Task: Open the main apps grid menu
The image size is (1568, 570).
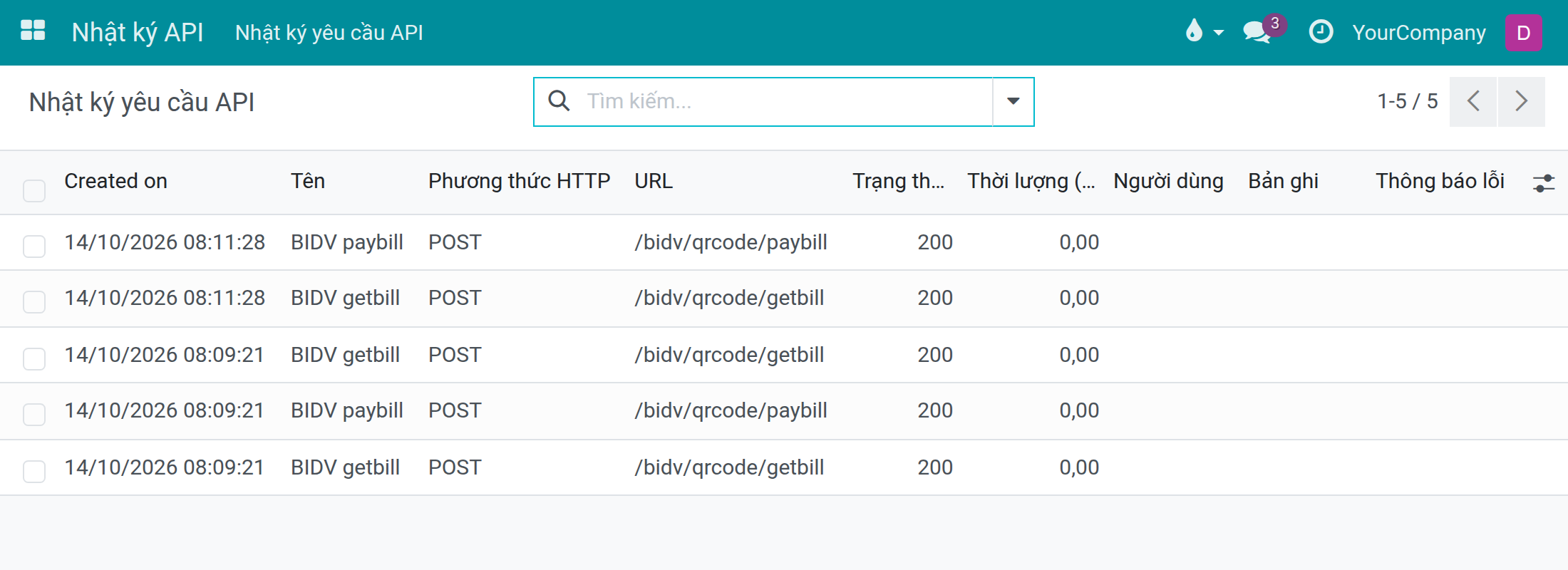Action: coord(33,31)
